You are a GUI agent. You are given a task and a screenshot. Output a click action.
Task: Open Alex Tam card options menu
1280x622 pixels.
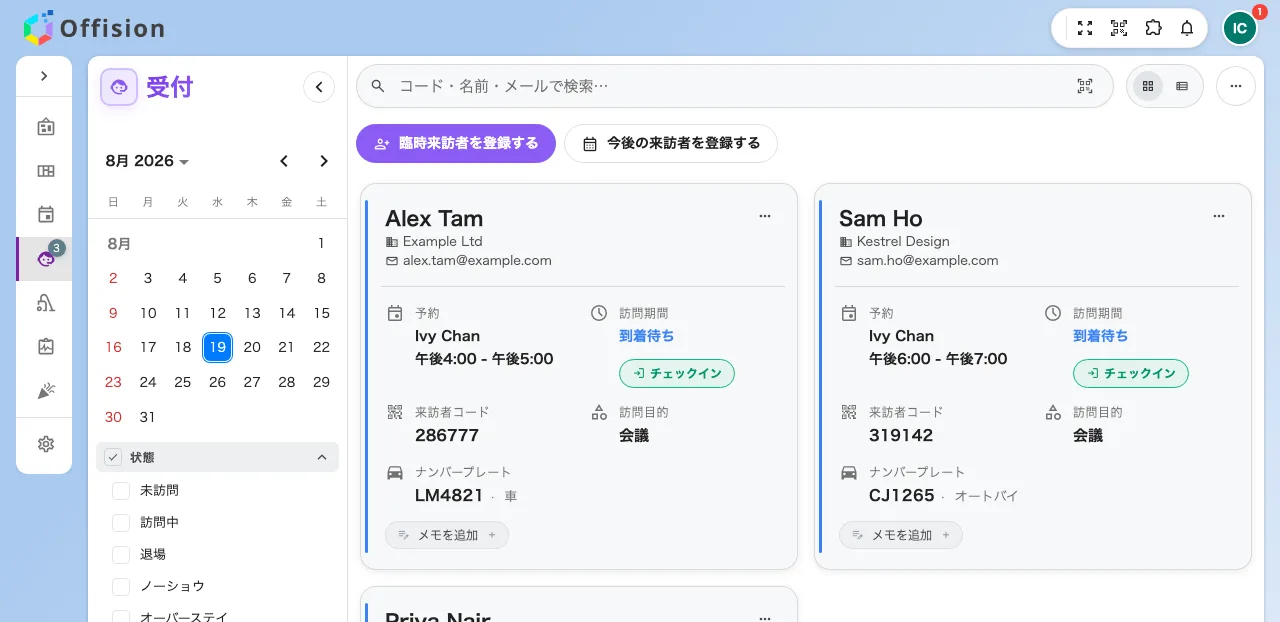click(x=765, y=216)
